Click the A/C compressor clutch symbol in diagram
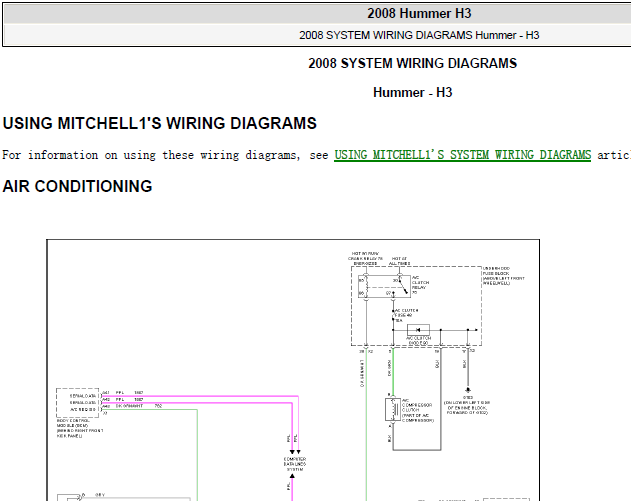Viewport: 631px width, 501px height. click(x=393, y=410)
